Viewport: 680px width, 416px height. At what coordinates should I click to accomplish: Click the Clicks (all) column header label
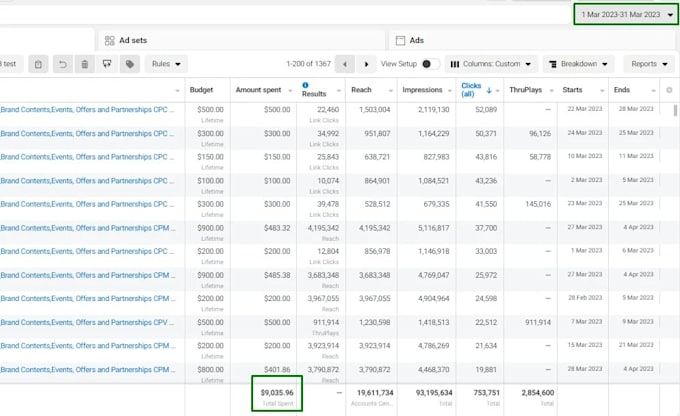point(471,90)
